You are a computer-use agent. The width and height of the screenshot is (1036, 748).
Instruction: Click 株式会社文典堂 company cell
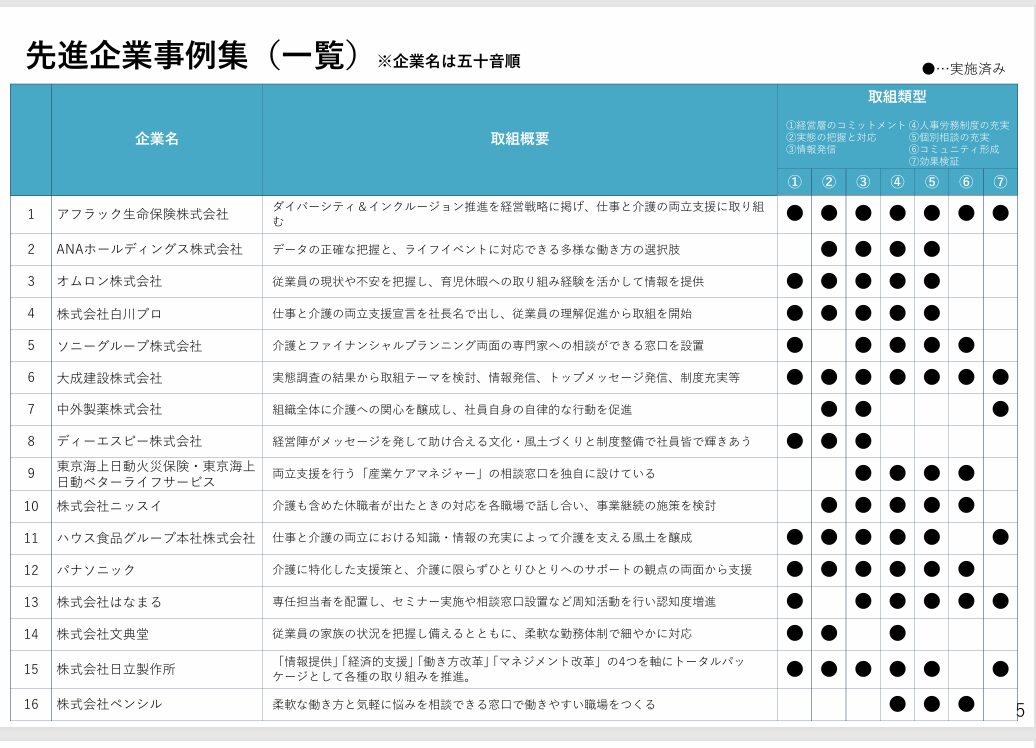point(102,634)
